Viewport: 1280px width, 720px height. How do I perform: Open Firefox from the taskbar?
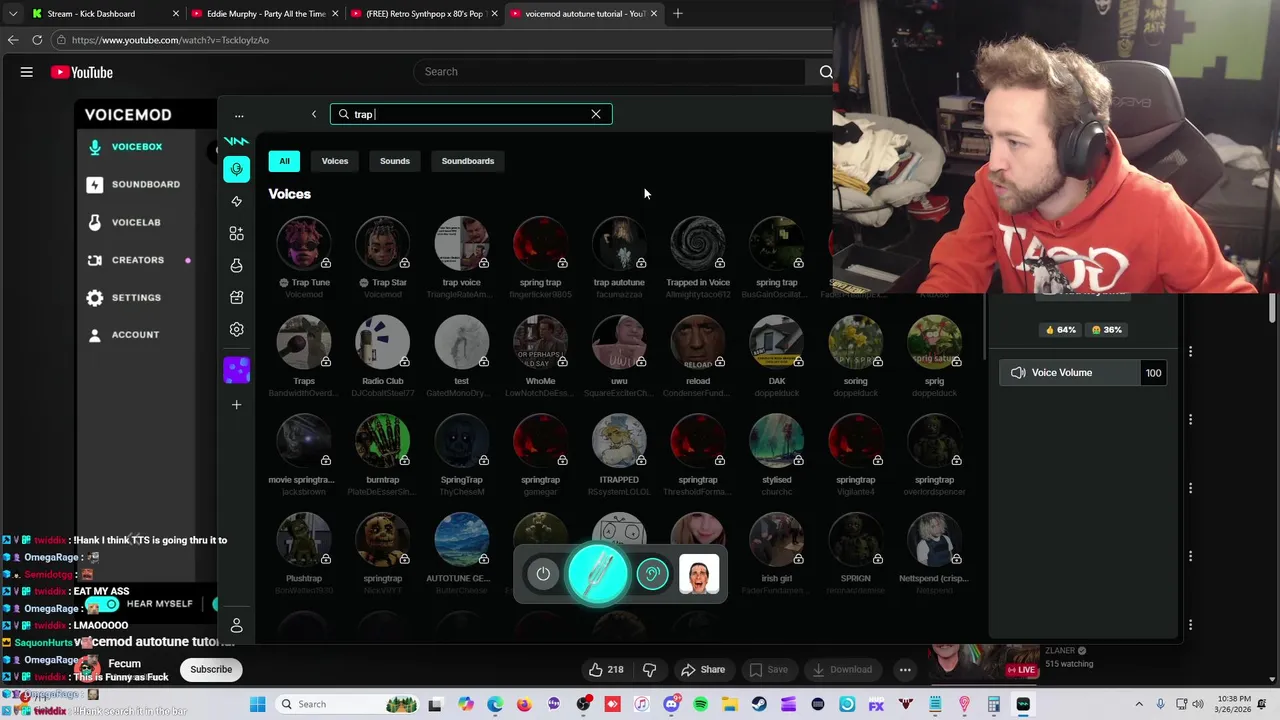tap(524, 704)
